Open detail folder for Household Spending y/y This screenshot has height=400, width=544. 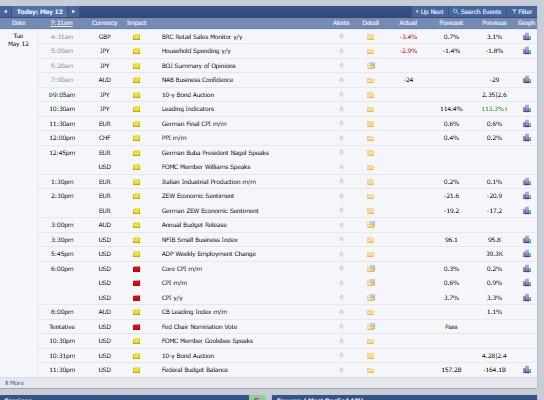tap(370, 51)
